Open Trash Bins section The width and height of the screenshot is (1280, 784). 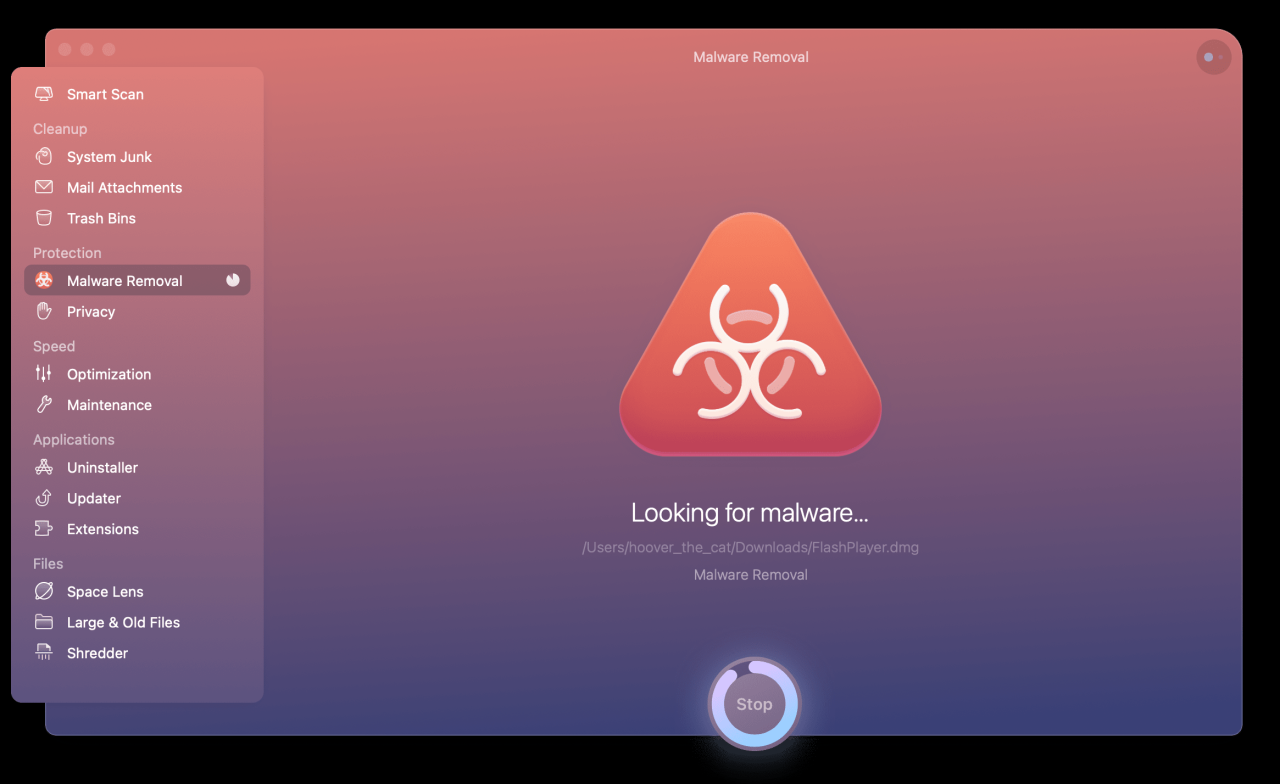point(137,218)
